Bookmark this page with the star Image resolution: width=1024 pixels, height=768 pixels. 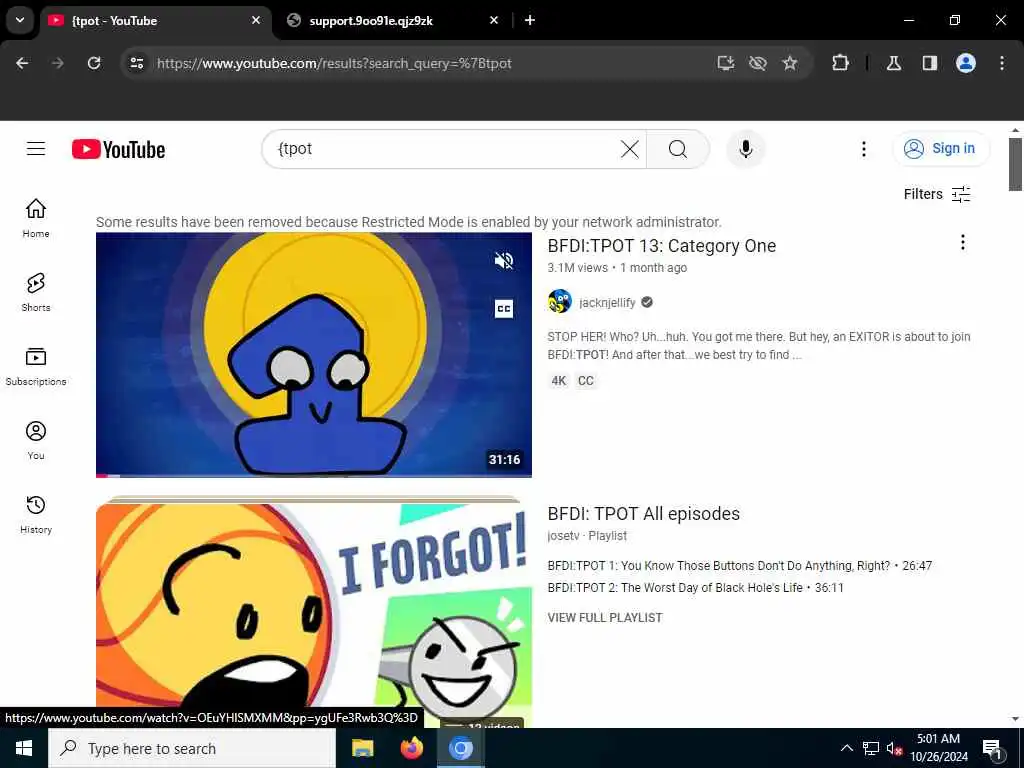(x=790, y=63)
